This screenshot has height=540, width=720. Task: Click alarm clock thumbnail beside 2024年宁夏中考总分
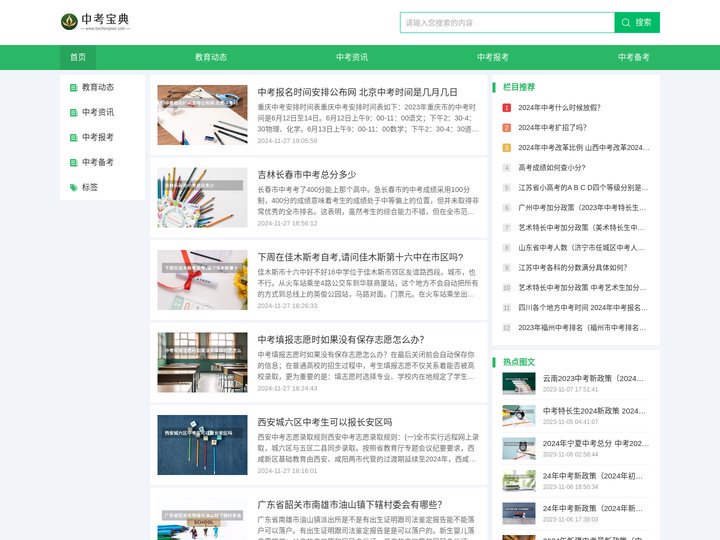519,449
